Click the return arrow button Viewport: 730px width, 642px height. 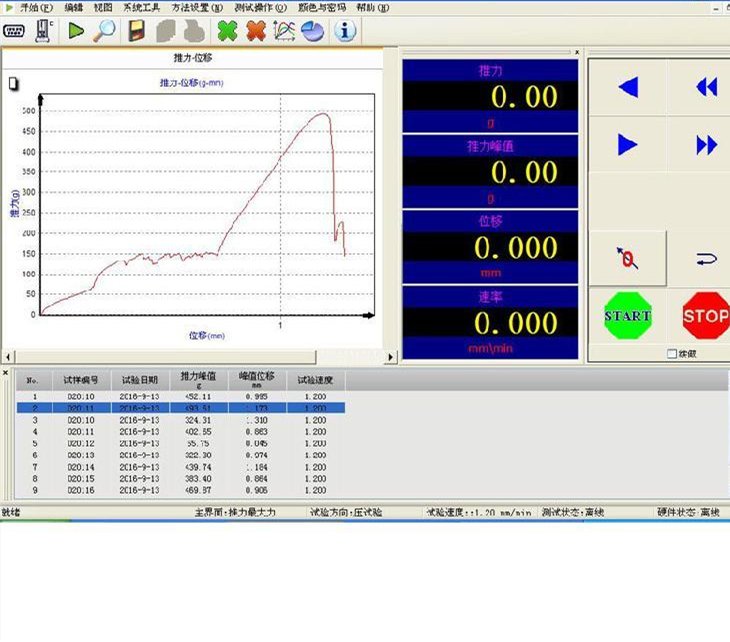(706, 258)
